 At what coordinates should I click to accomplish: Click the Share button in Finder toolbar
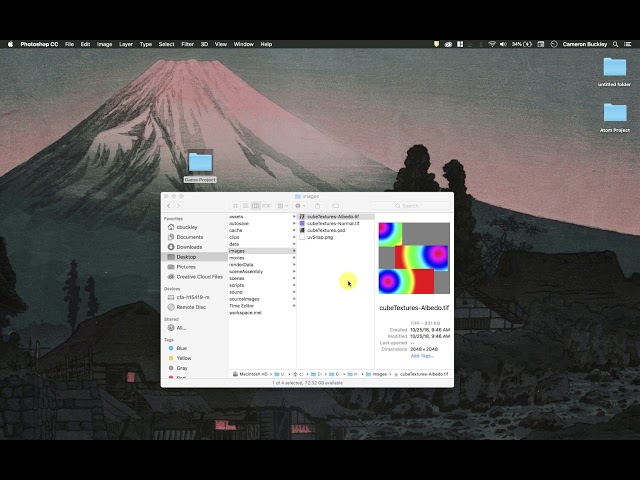pyautogui.click(x=318, y=206)
